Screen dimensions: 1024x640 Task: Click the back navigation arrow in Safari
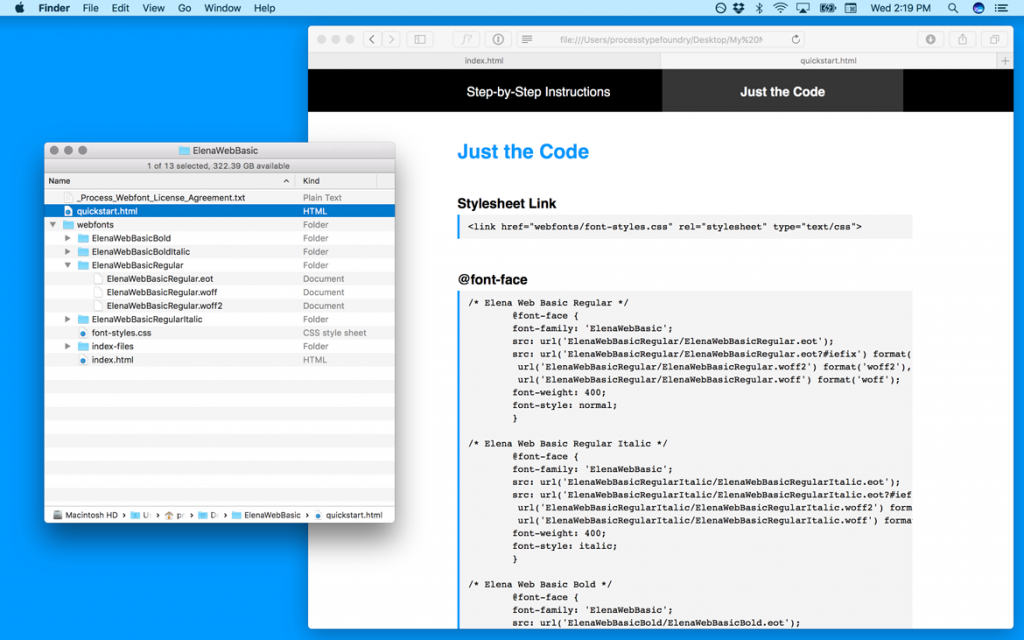(x=371, y=39)
